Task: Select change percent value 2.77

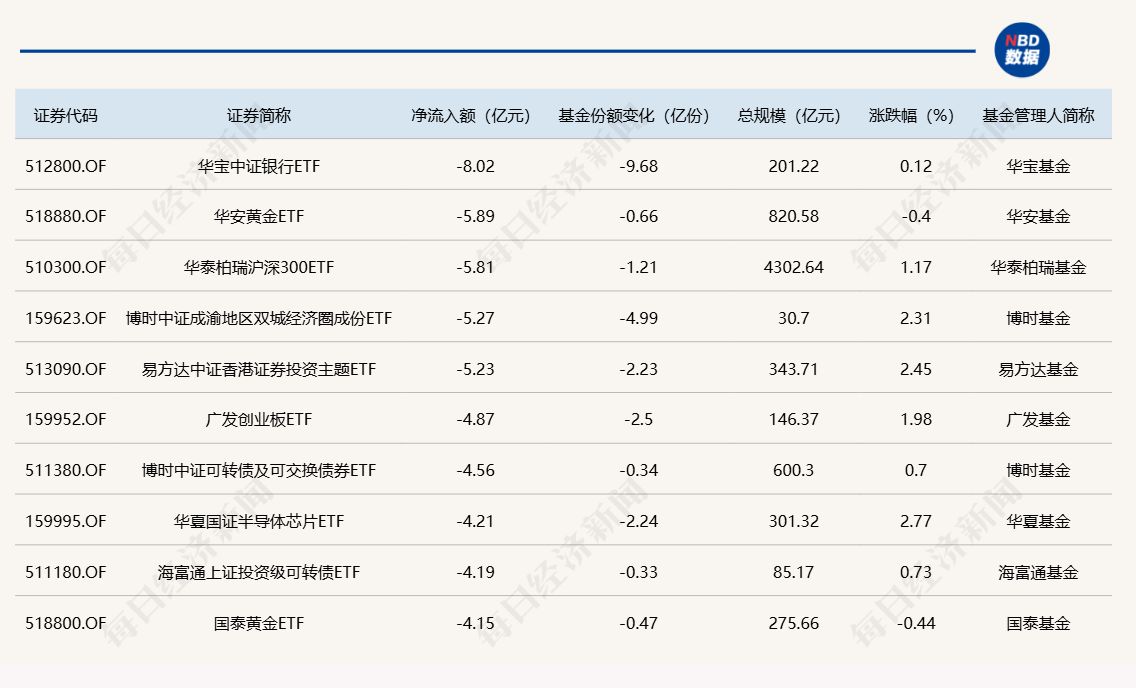Action: coord(916,521)
